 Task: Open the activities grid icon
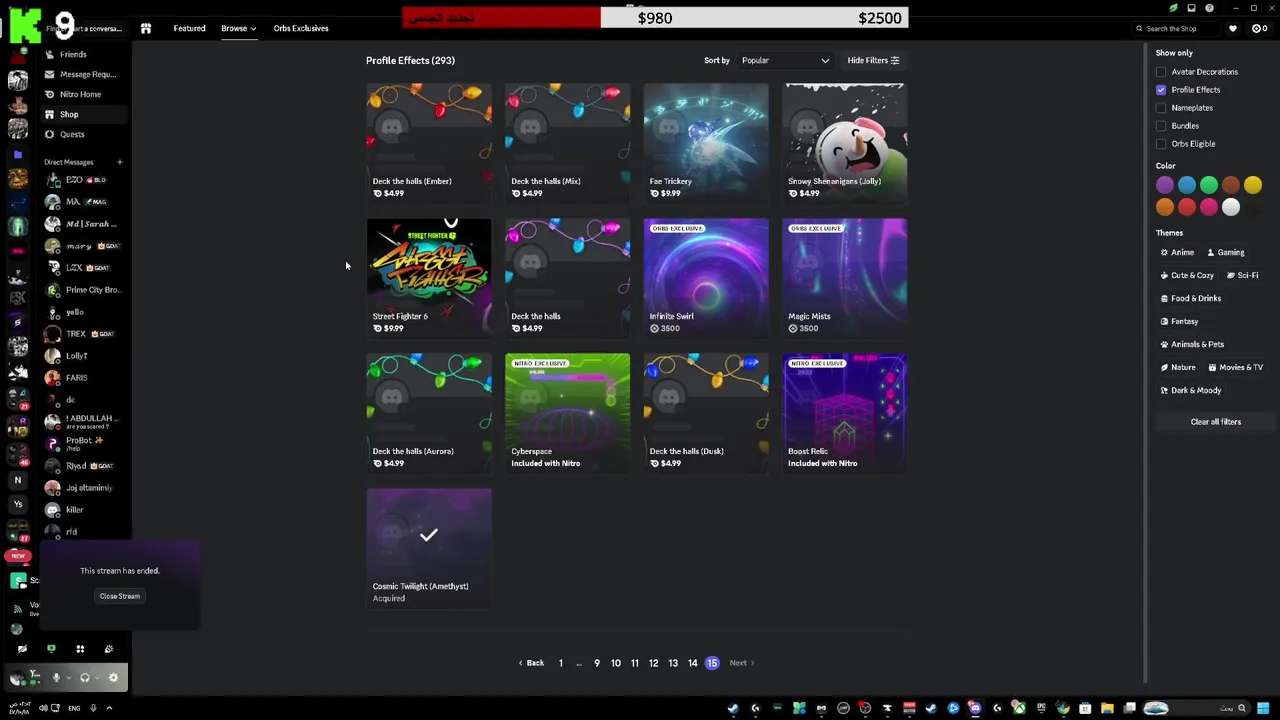(80, 649)
